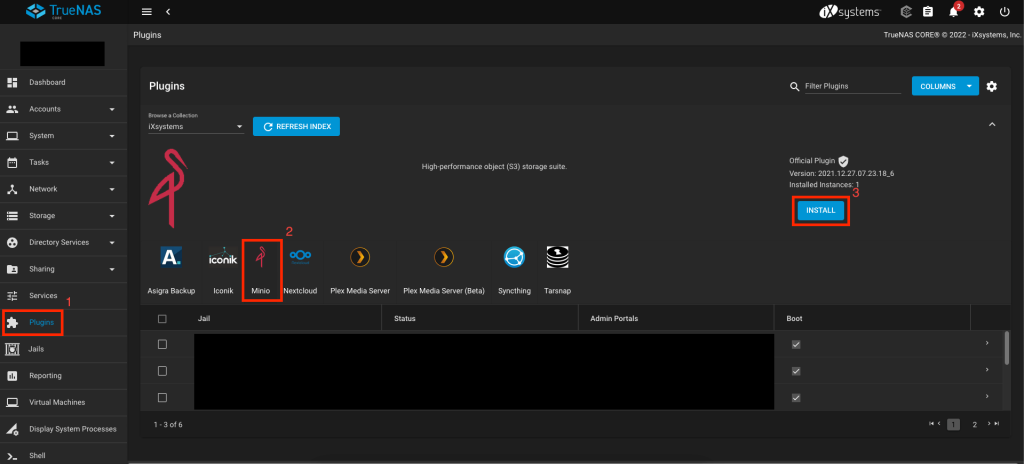Open Shell in the sidebar

coord(63,456)
